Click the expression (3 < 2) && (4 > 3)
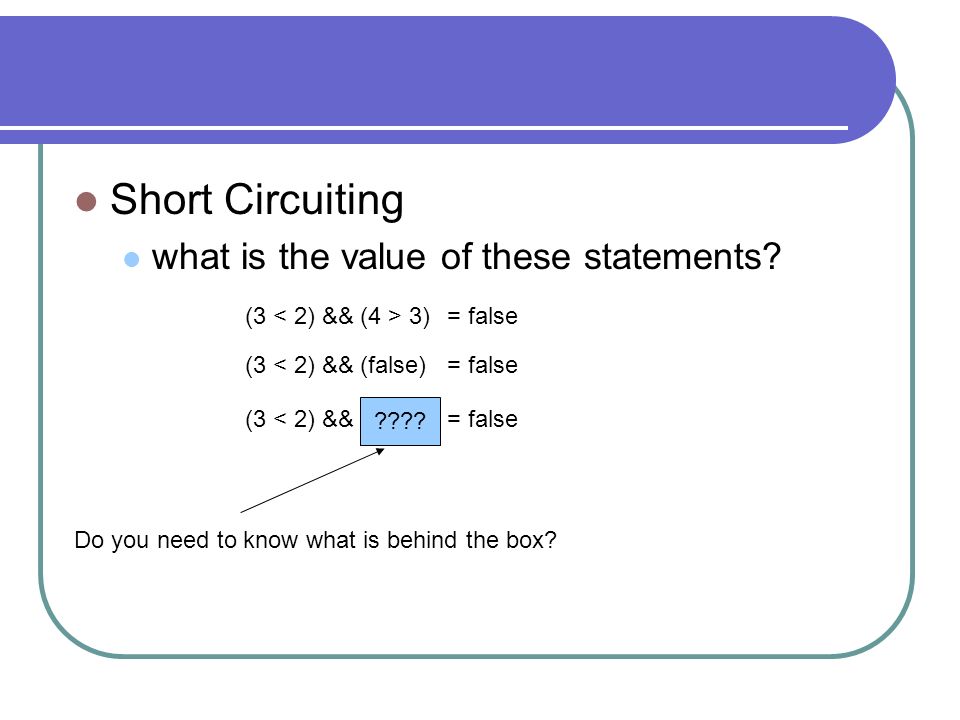This screenshot has width=960, height=720. coord(337,317)
